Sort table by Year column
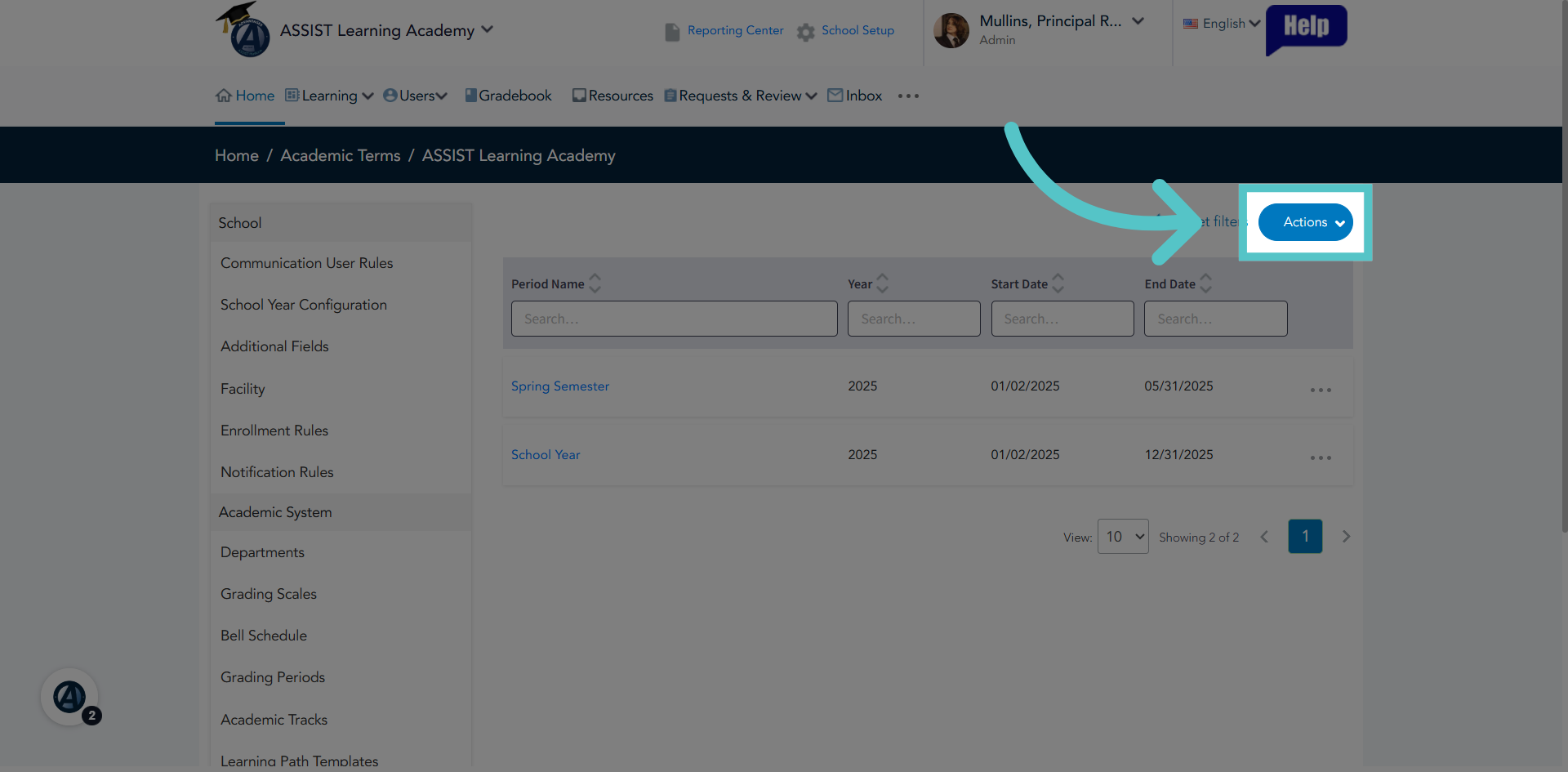1568x772 pixels. [x=883, y=283]
